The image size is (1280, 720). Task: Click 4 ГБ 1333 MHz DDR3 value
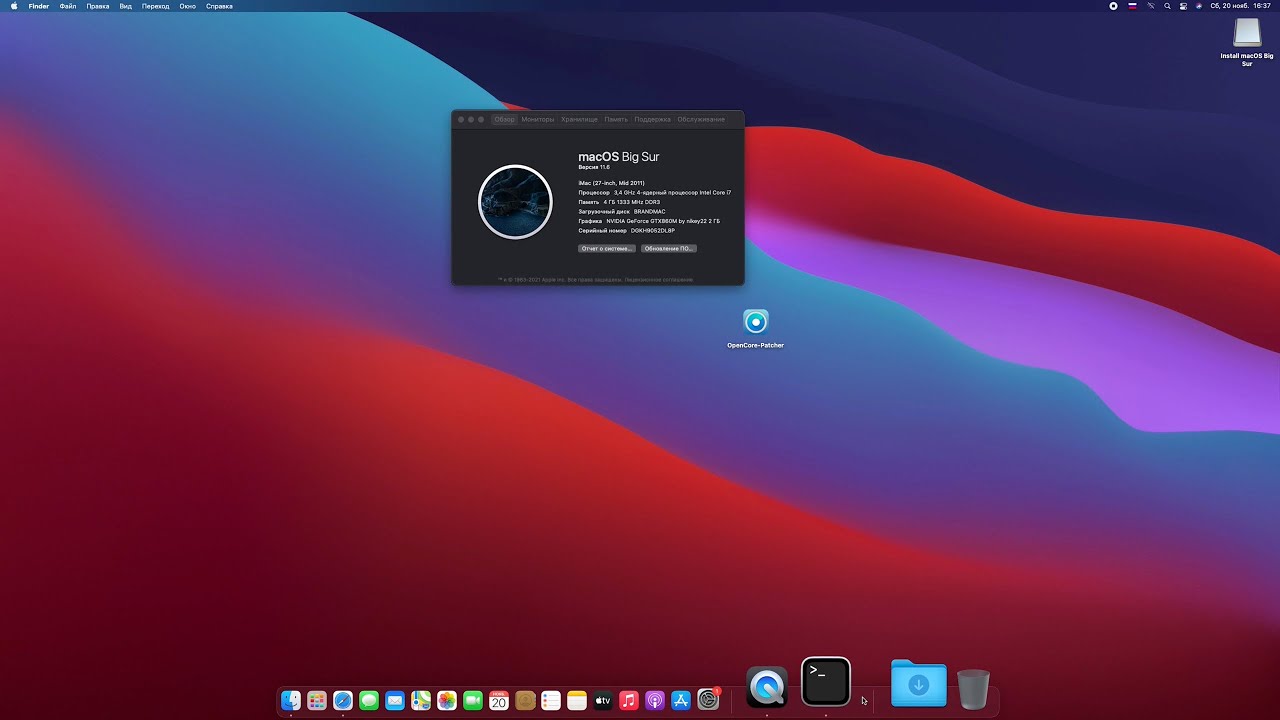[x=632, y=202]
